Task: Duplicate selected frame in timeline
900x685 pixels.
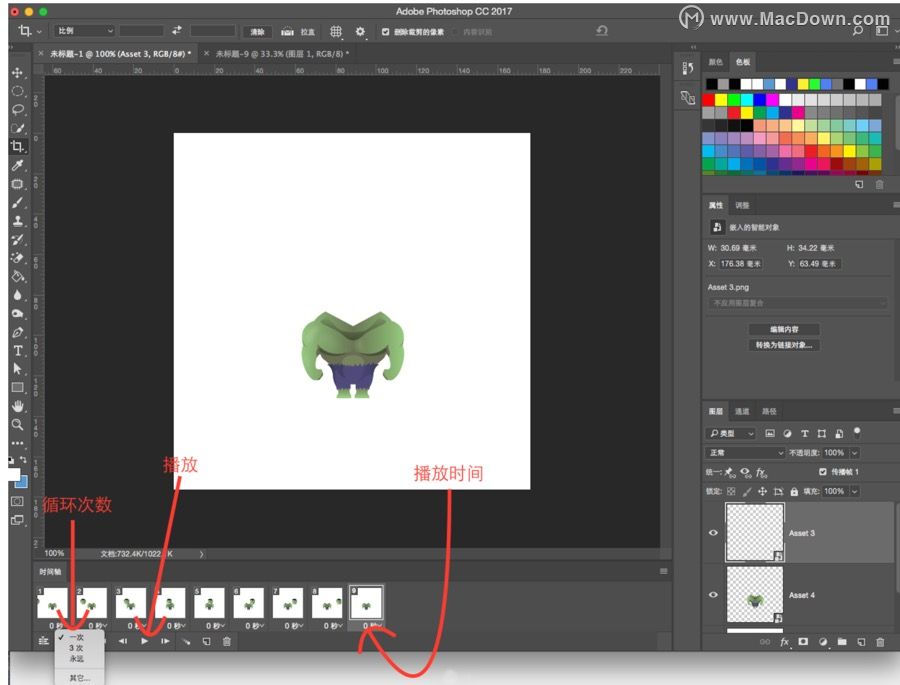Action: point(206,641)
